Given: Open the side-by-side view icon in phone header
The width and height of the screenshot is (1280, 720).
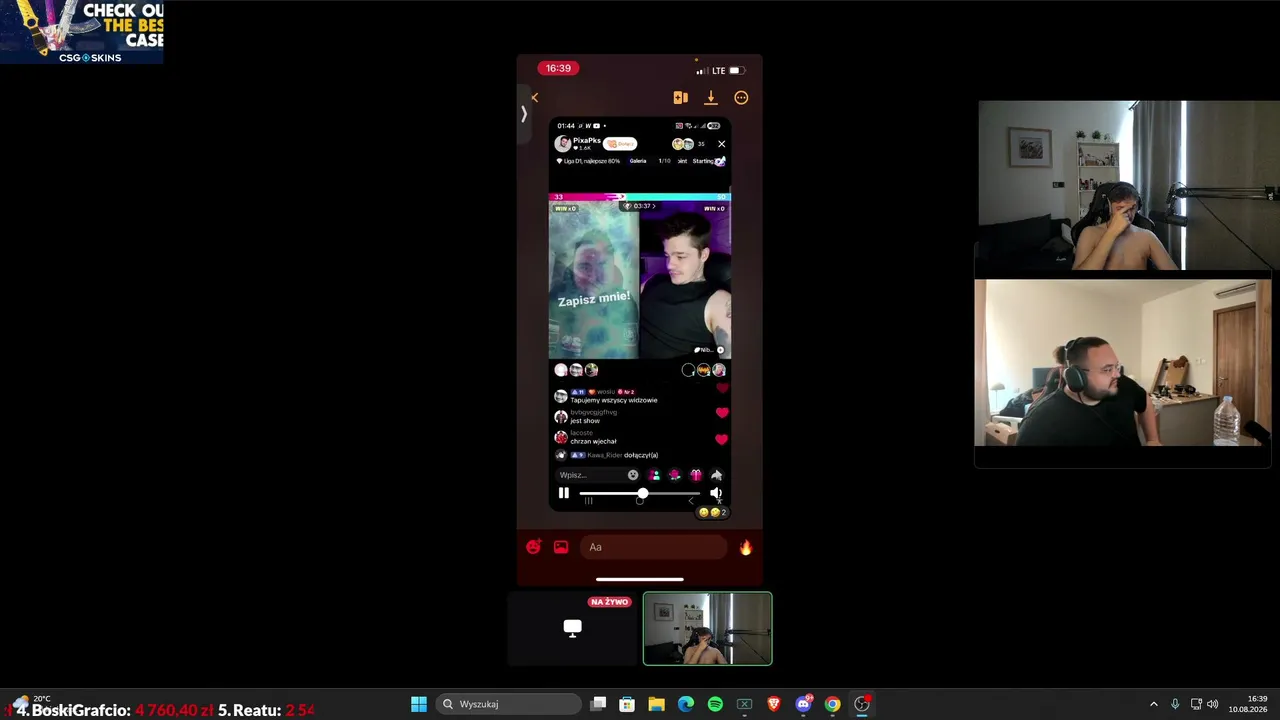Looking at the screenshot, I should click(x=680, y=98).
